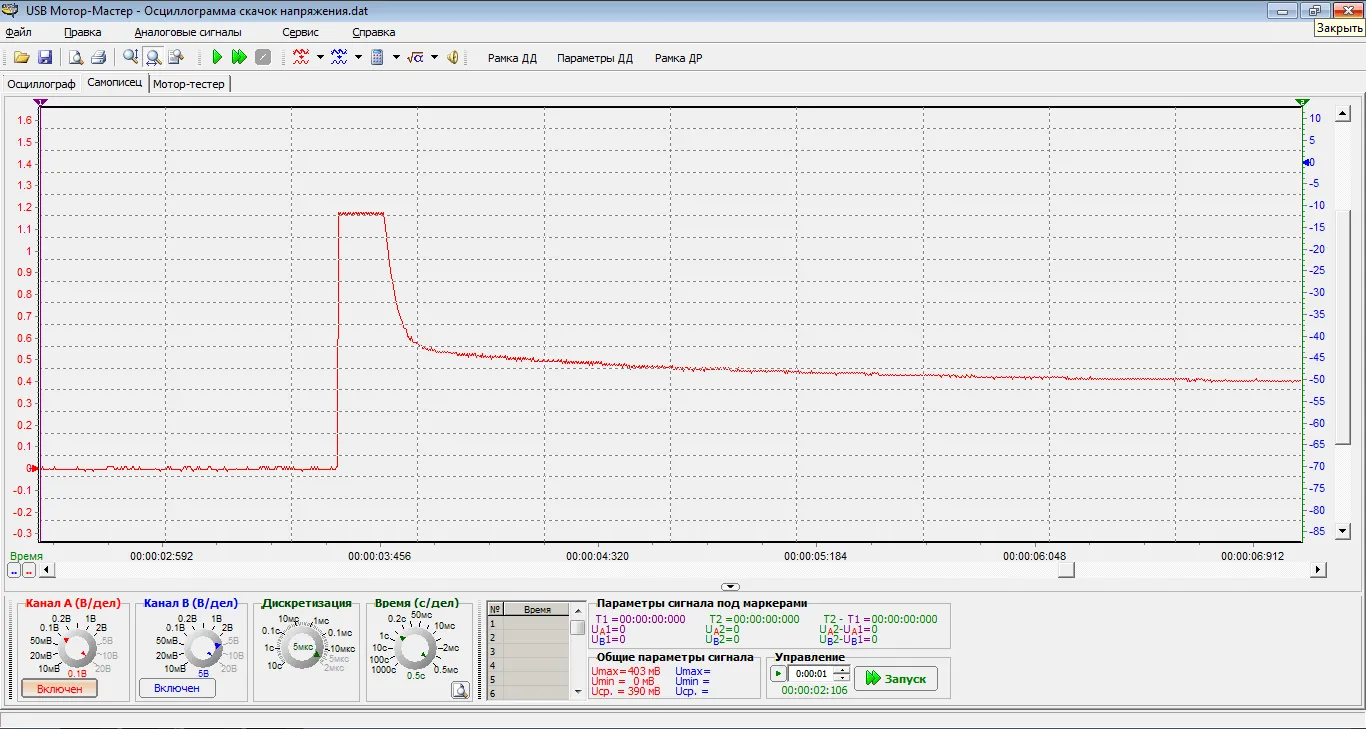Click the Запуск start button
Viewport: 1366px width, 729px height.
895,678
